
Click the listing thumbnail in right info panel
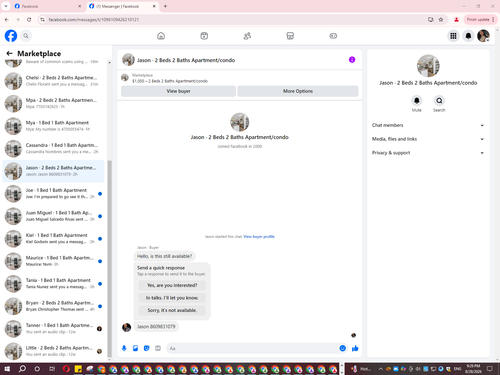[x=428, y=66]
